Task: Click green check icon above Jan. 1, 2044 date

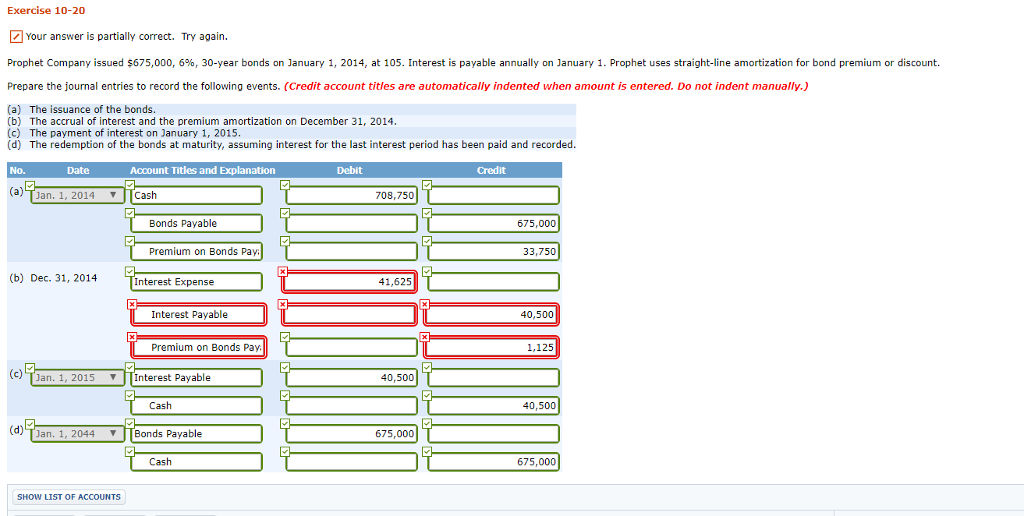Action: (30, 423)
